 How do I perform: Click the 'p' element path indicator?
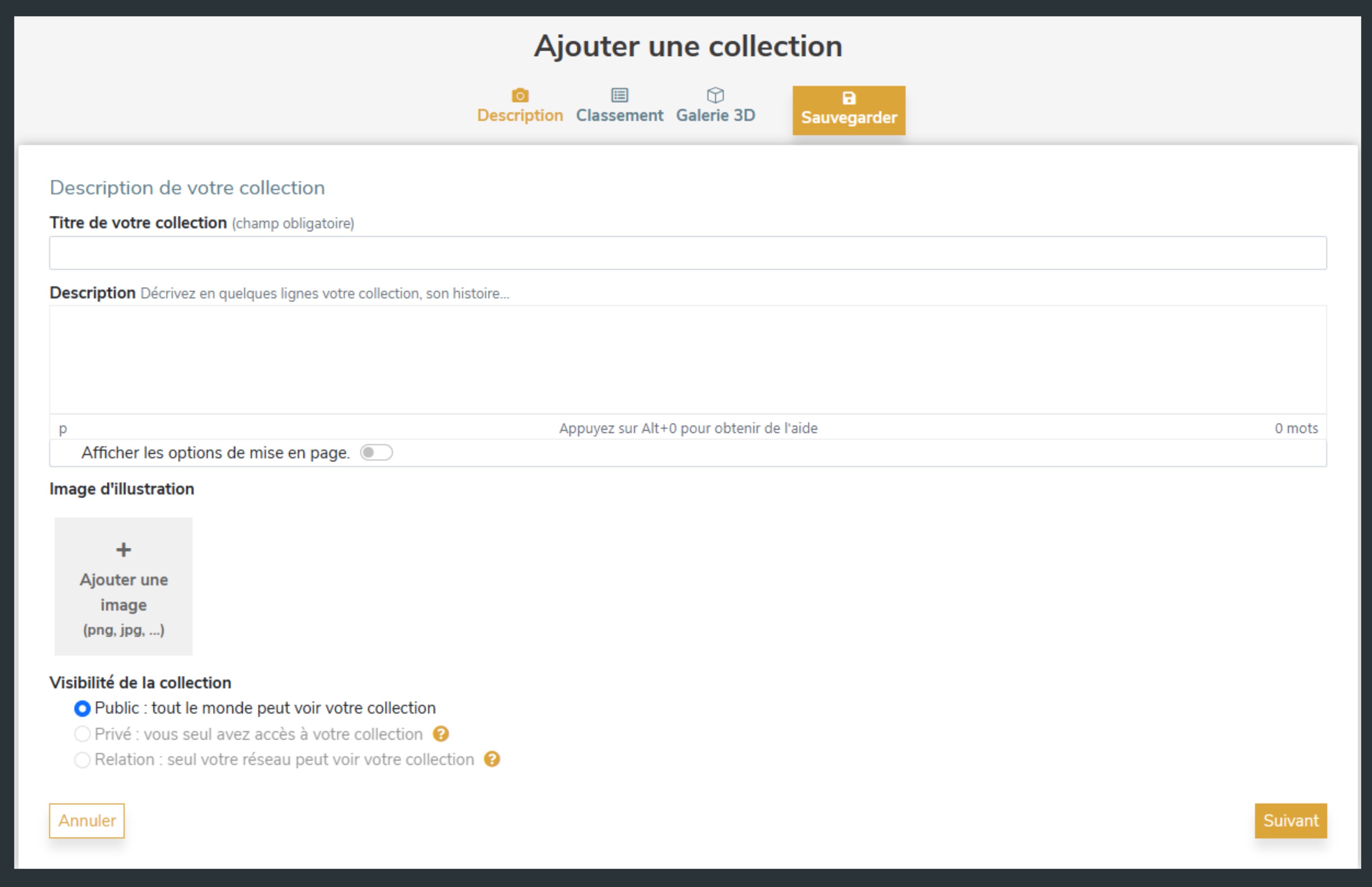point(63,429)
